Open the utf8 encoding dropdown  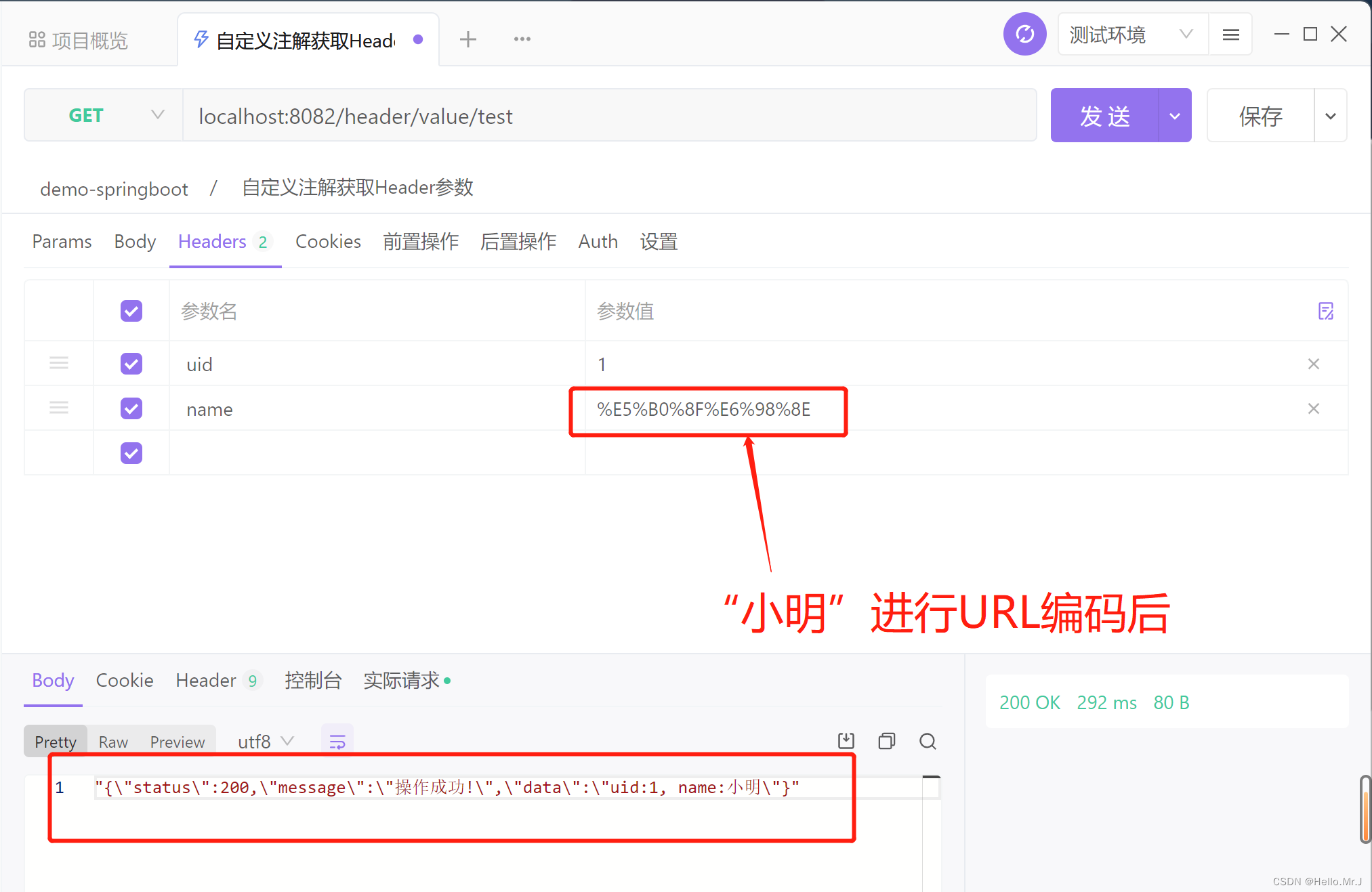[266, 742]
